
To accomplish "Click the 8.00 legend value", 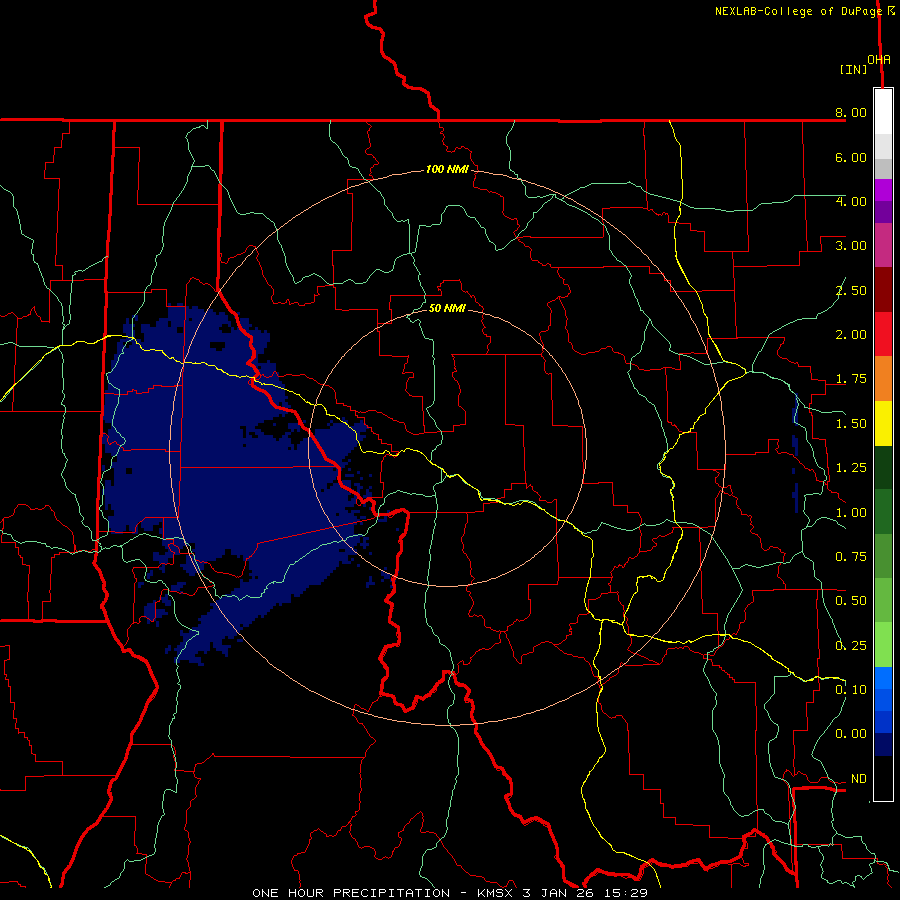I will tap(851, 112).
